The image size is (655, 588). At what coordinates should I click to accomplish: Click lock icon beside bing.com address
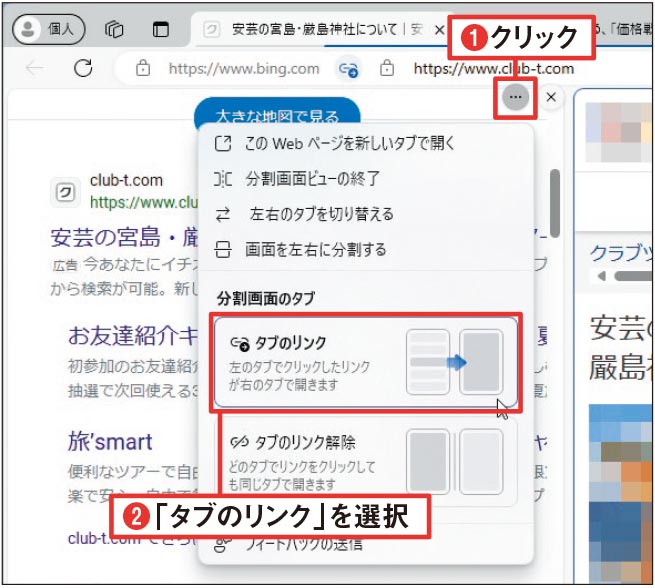pyautogui.click(x=143, y=68)
